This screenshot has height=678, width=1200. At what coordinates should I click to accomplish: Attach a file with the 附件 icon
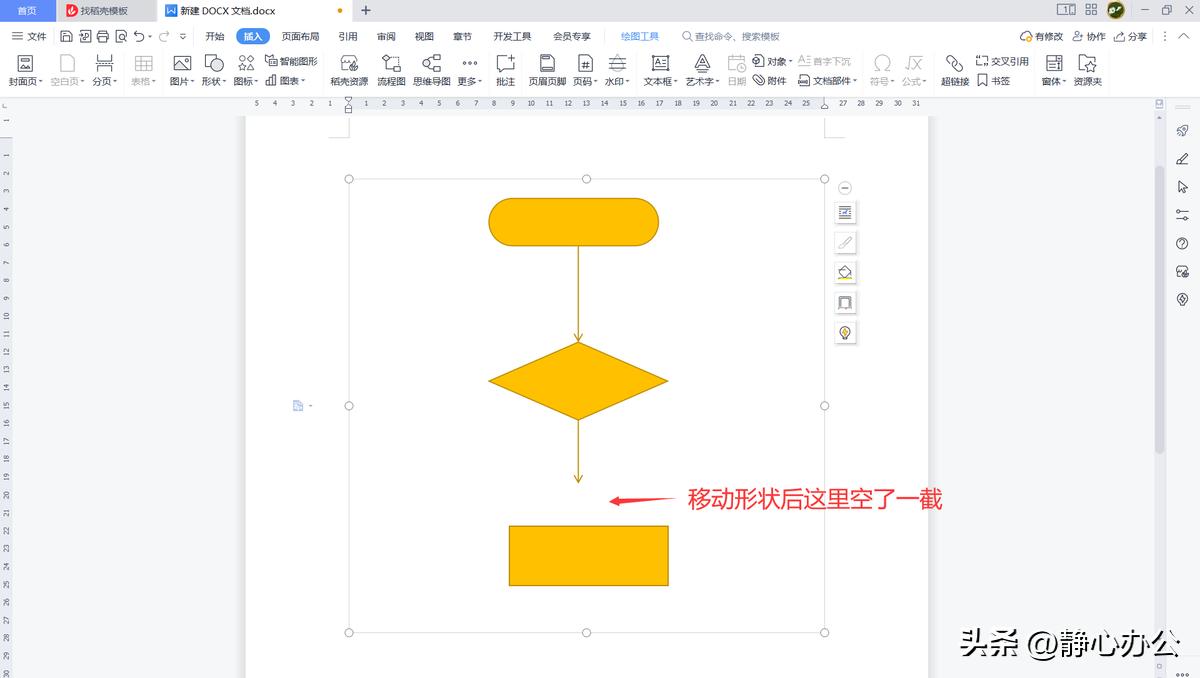click(770, 81)
